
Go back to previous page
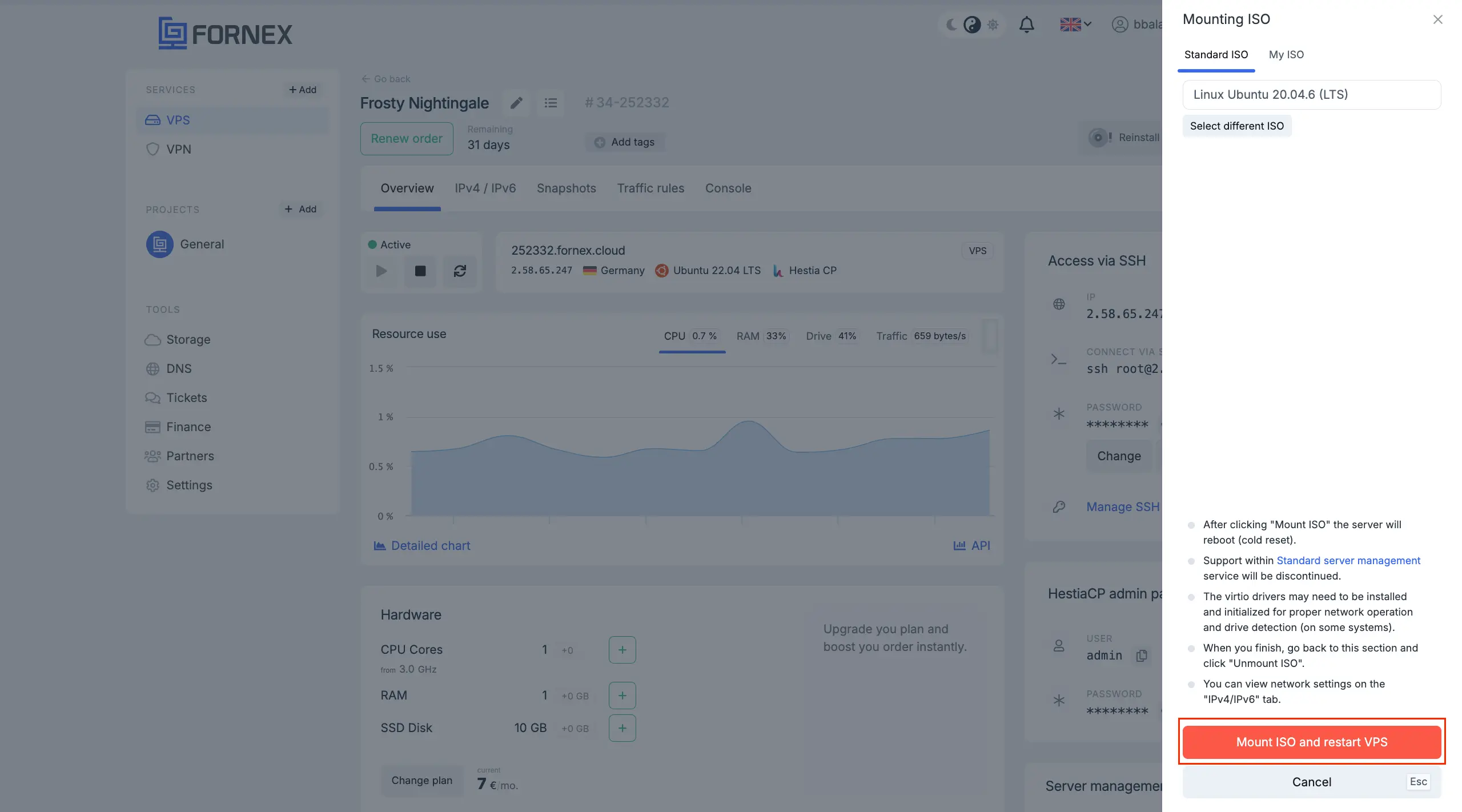pos(385,79)
